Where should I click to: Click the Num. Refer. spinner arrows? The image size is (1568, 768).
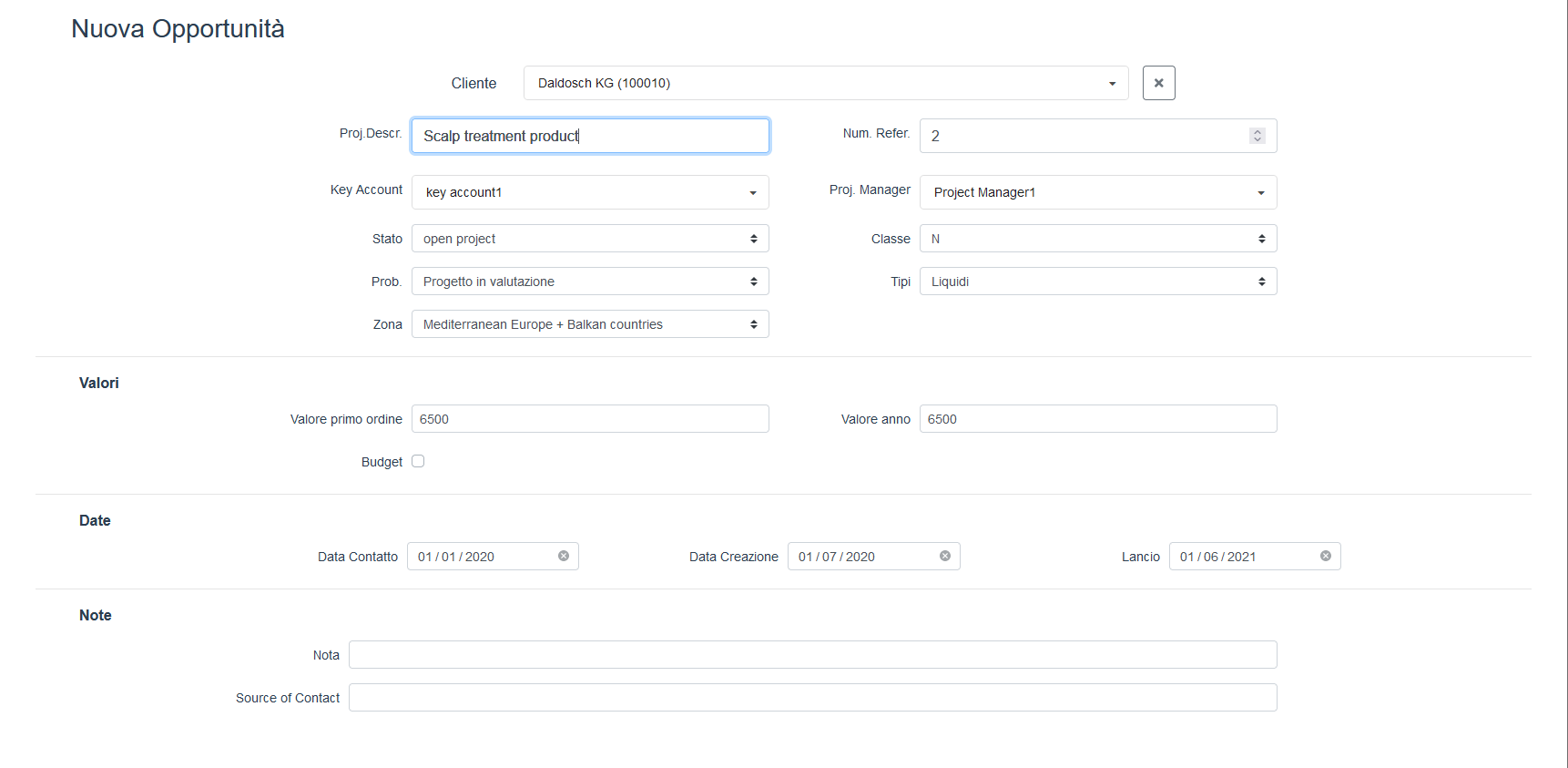[x=1257, y=136]
